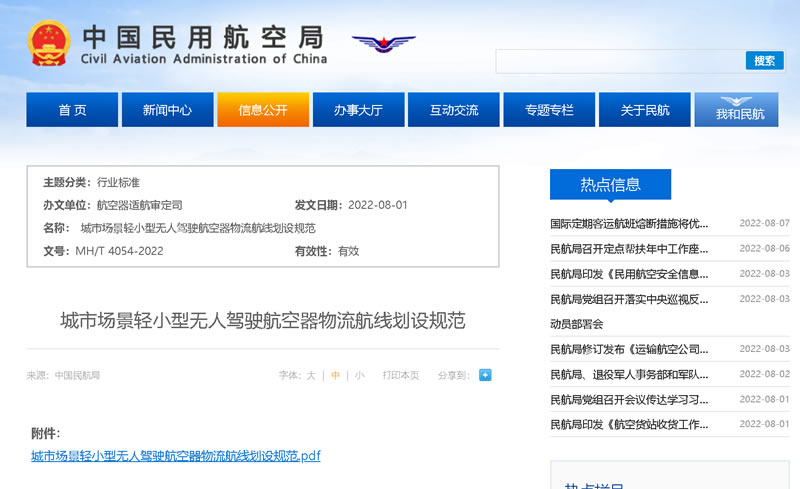Set font size to 小 (small)
Viewport: 800px width, 489px height.
click(x=359, y=376)
